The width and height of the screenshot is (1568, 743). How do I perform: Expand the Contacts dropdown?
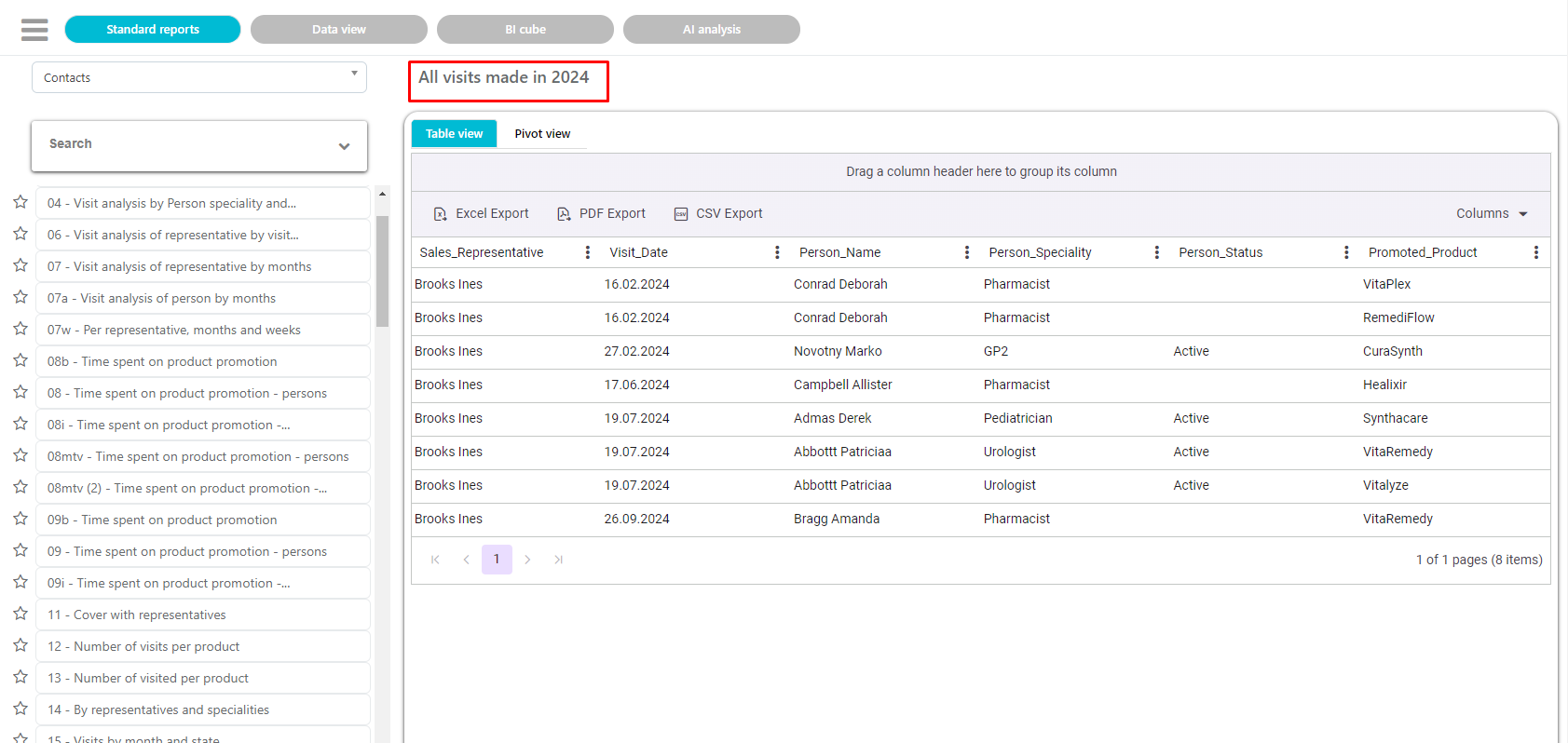[x=354, y=74]
